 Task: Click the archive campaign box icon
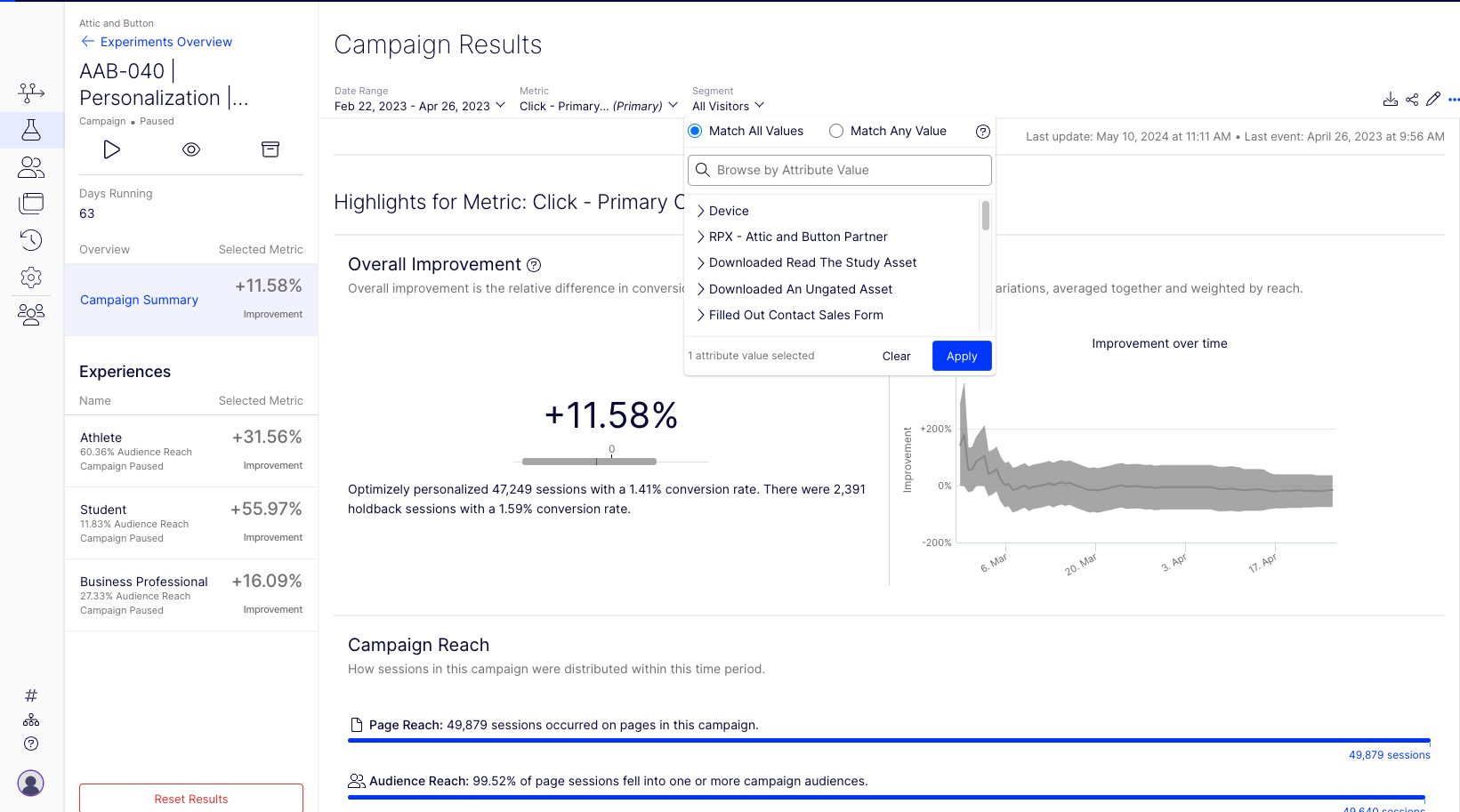pos(270,149)
